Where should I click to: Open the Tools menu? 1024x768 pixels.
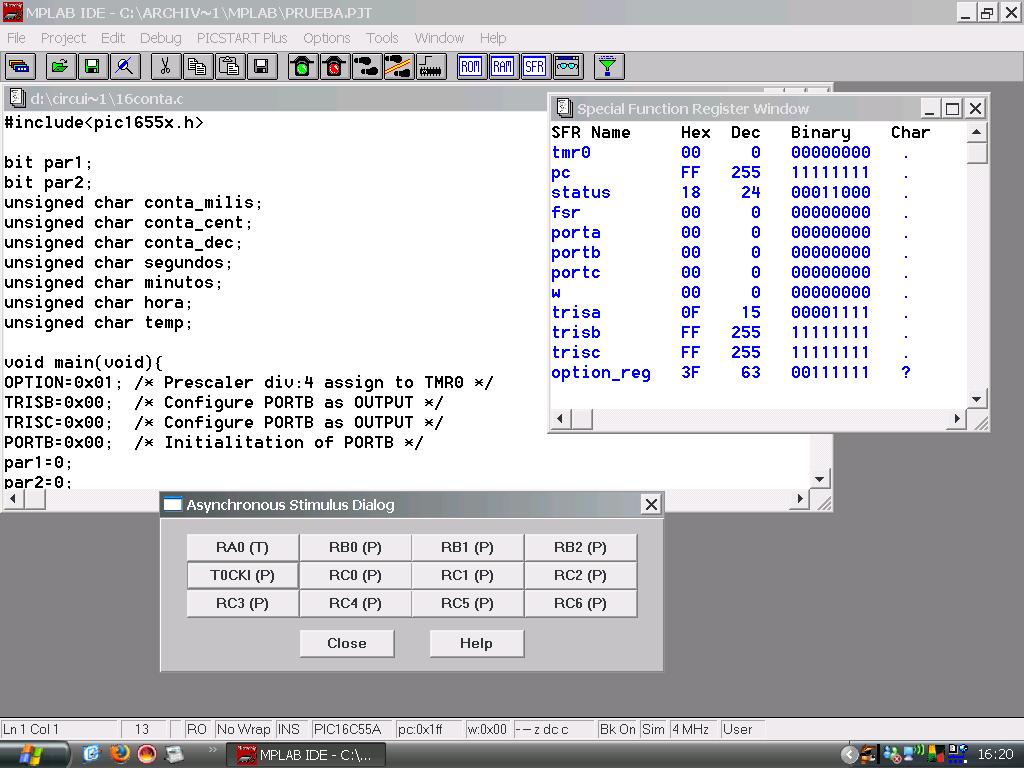click(382, 38)
